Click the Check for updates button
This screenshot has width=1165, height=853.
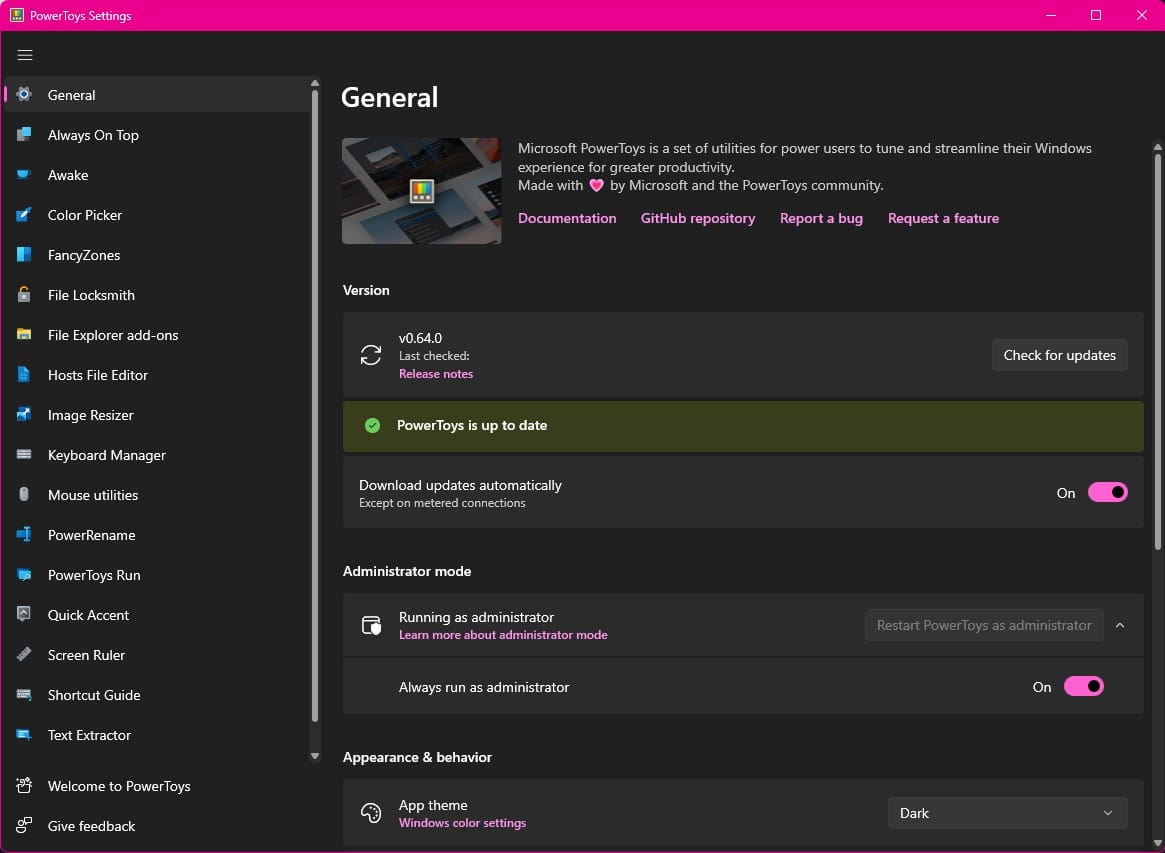point(1059,355)
